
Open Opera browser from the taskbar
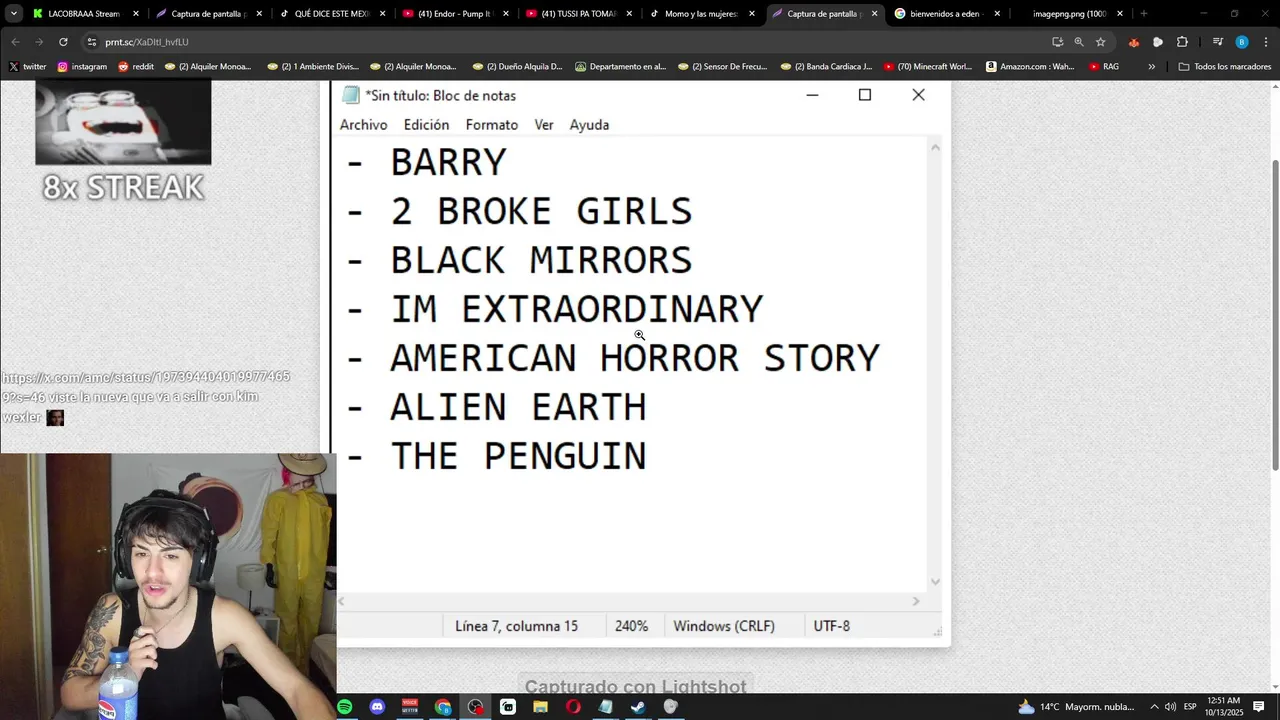[573, 707]
